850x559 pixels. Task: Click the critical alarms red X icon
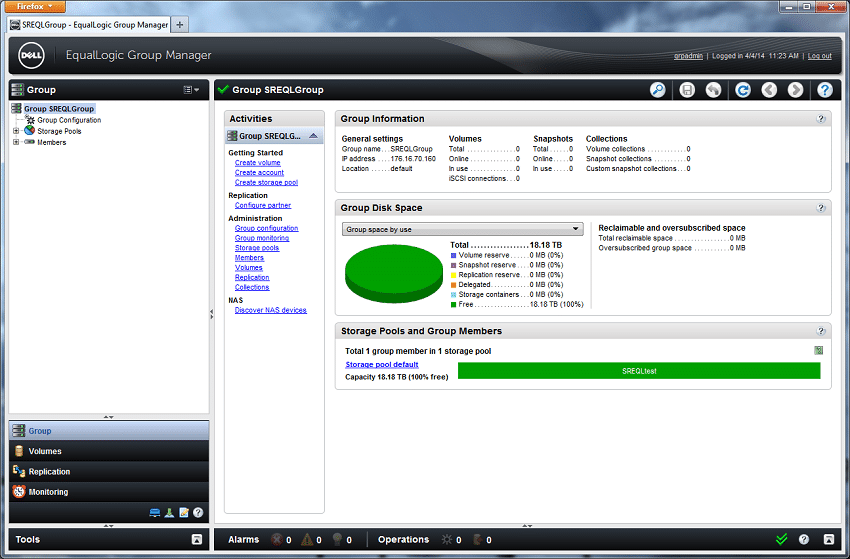pos(276,539)
